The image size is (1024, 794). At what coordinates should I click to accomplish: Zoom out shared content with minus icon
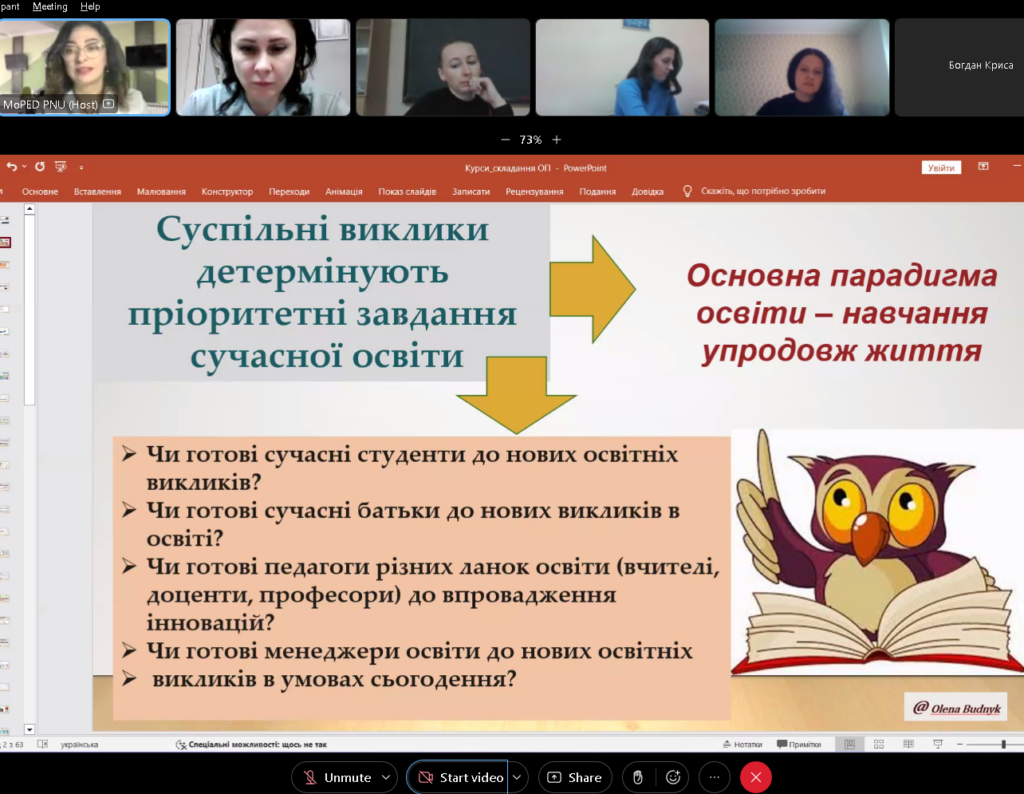pos(505,140)
